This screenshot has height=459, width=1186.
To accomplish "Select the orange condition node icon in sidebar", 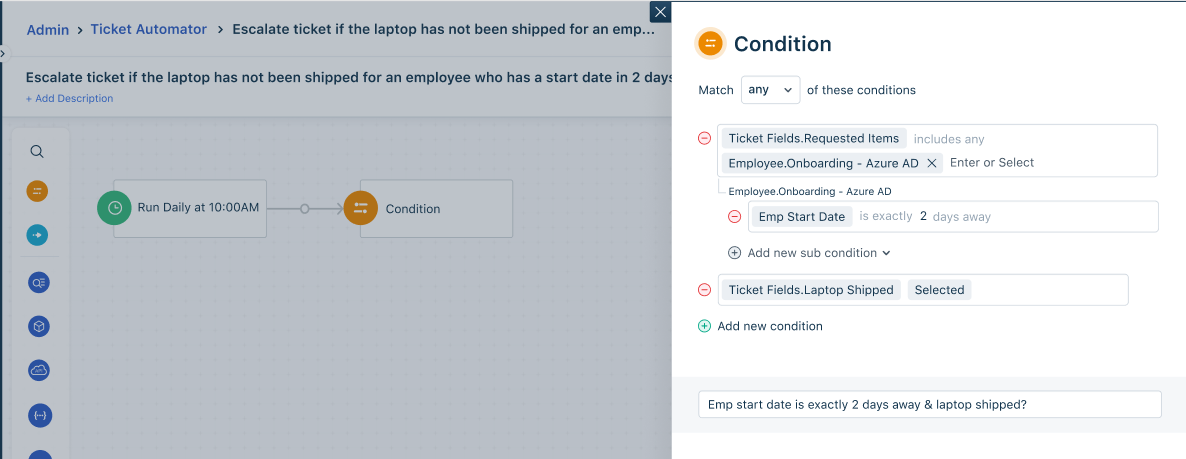I will coord(37,191).
